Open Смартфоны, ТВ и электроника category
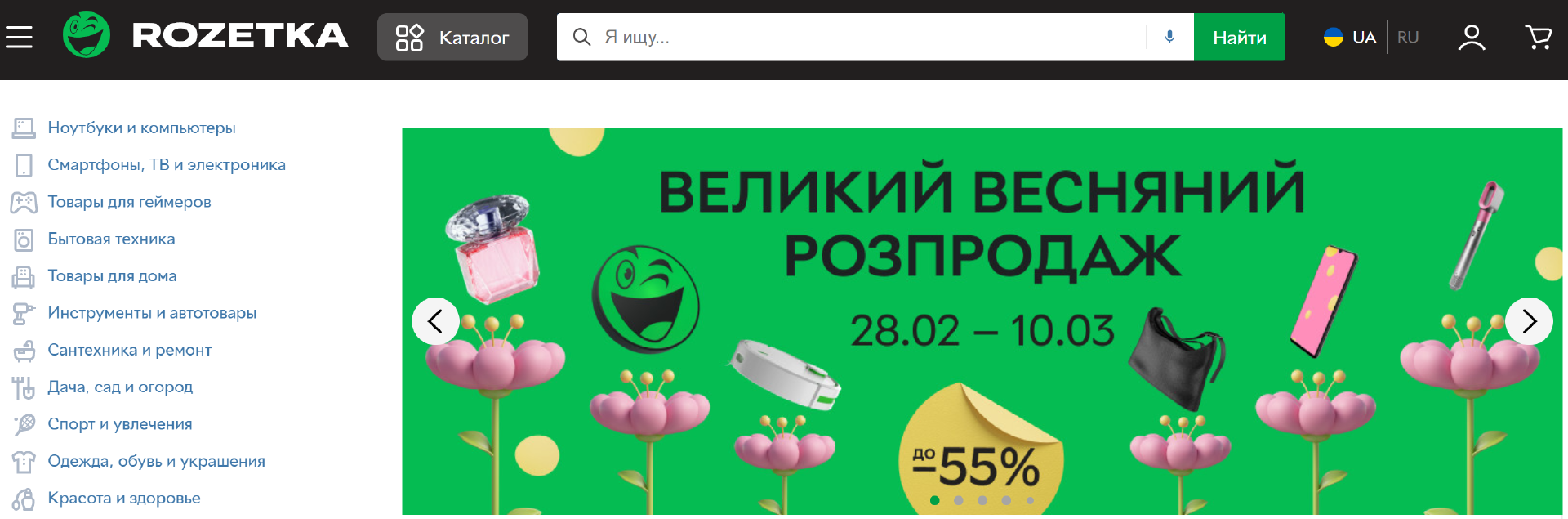The image size is (1568, 519). [167, 165]
